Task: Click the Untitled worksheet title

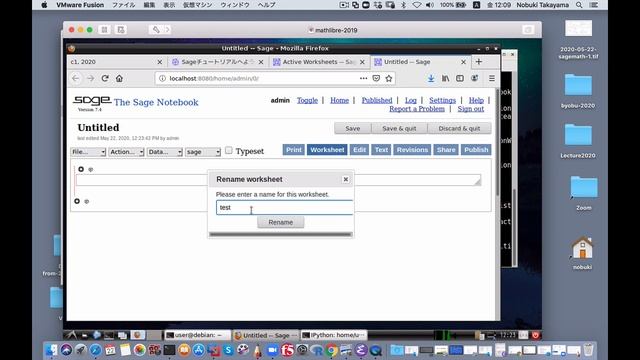Action: pyautogui.click(x=98, y=127)
